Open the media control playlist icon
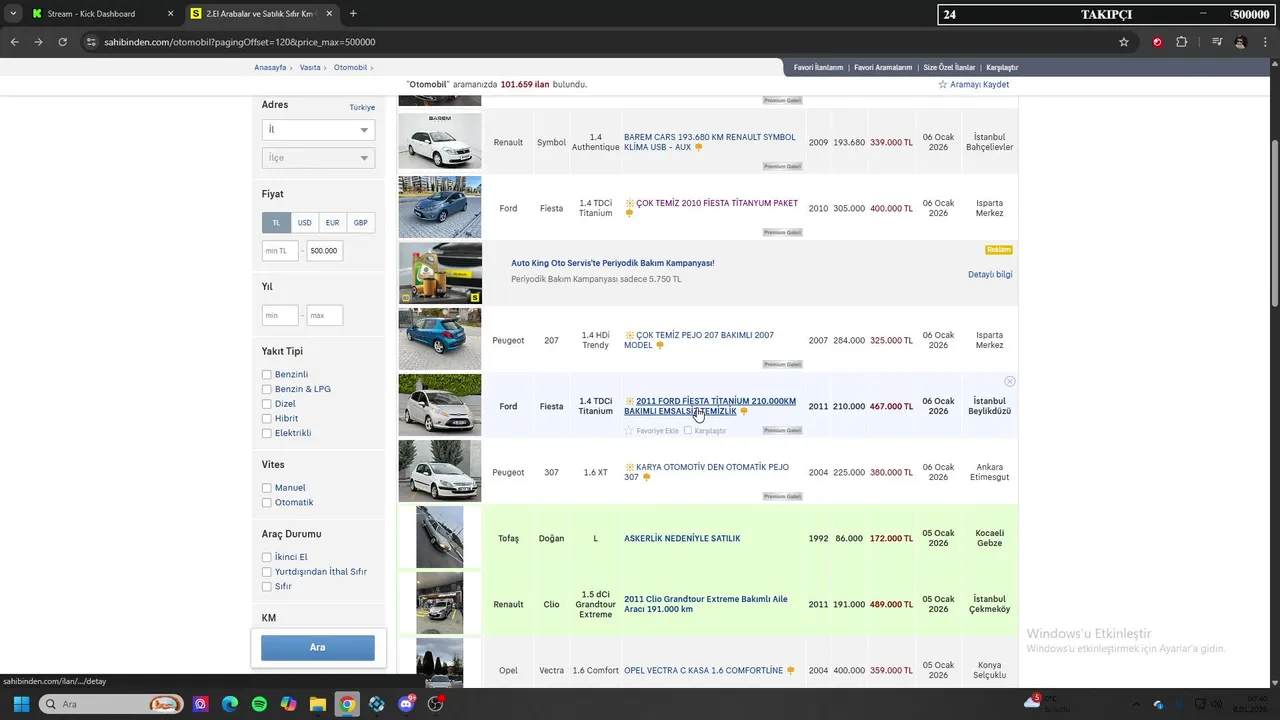Image resolution: width=1280 pixels, height=720 pixels. 1216,42
